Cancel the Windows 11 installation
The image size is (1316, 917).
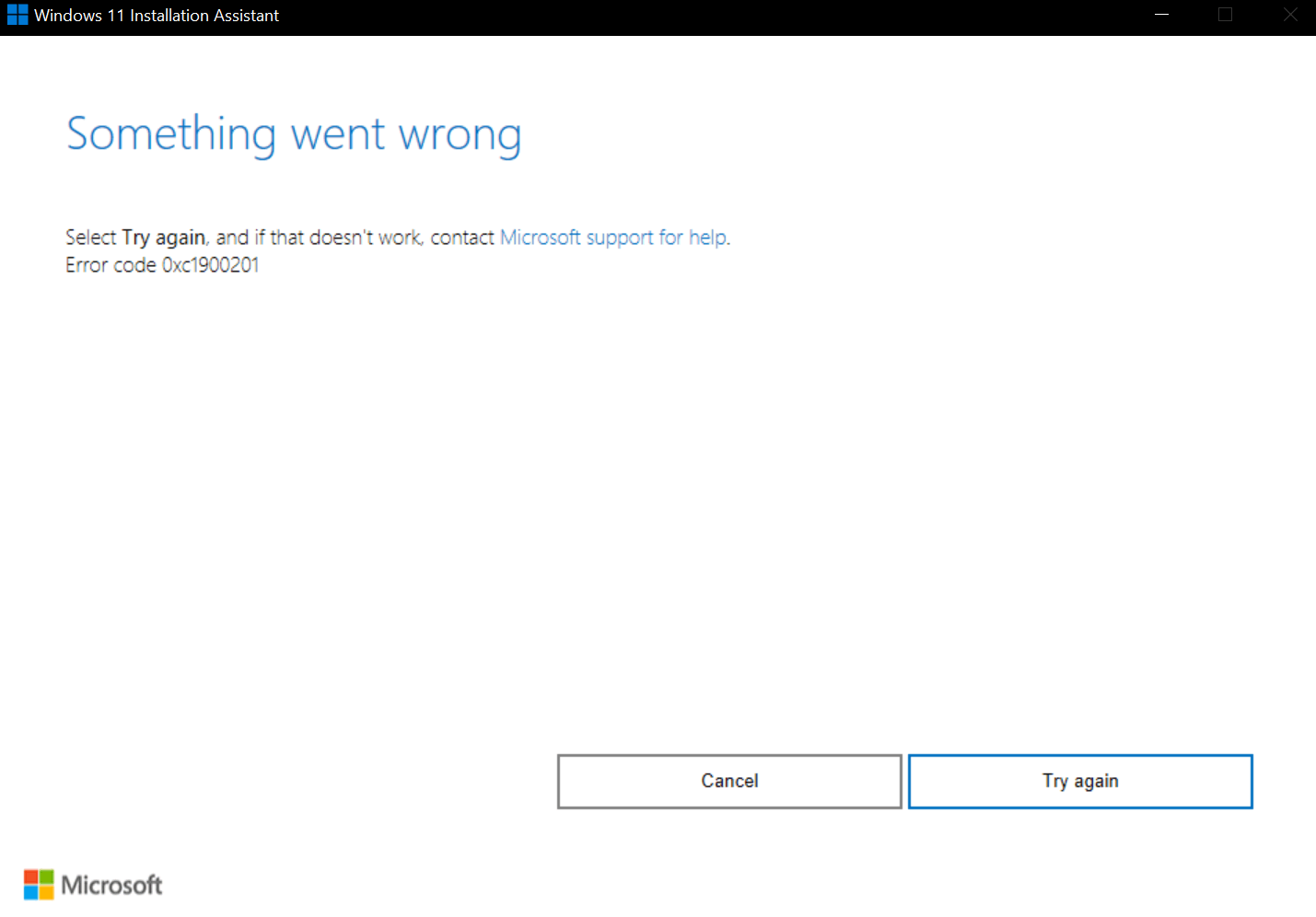[x=729, y=782]
